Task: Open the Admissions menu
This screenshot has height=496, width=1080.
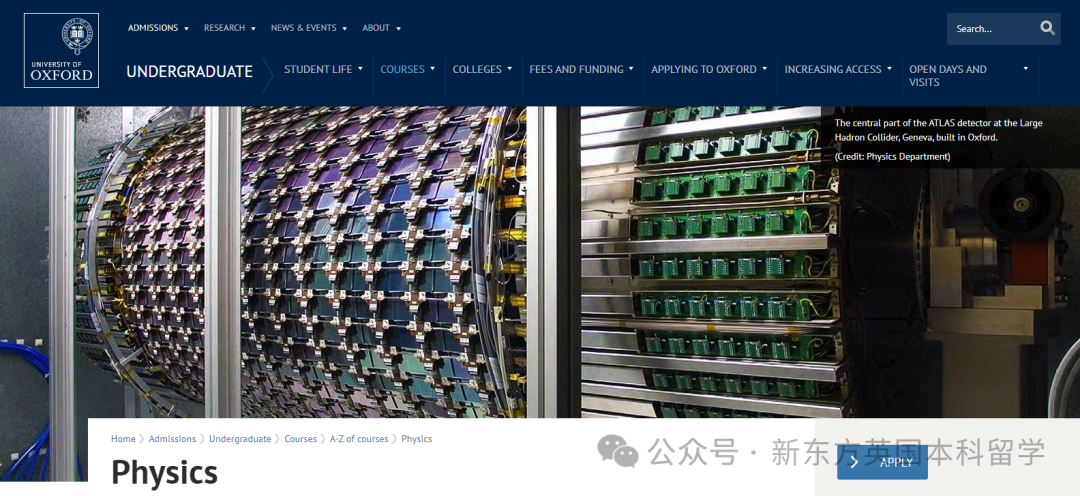Action: pos(158,28)
